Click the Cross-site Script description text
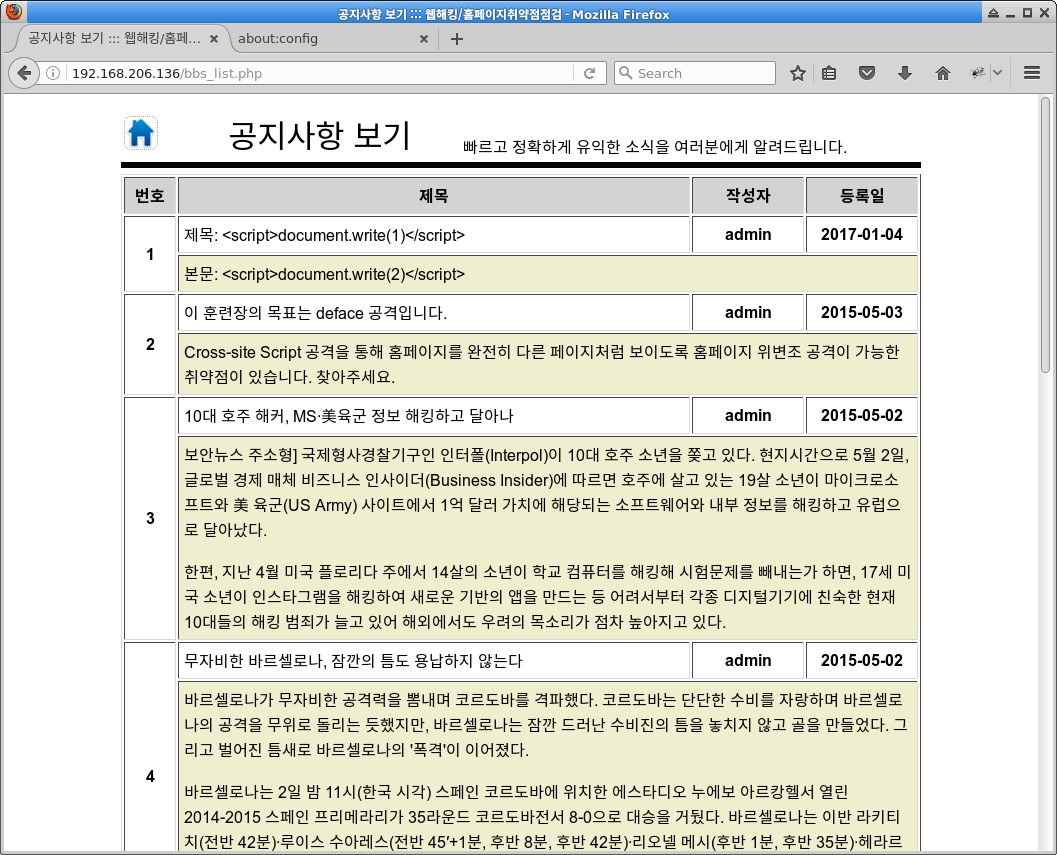The height and width of the screenshot is (855, 1057). click(541, 364)
